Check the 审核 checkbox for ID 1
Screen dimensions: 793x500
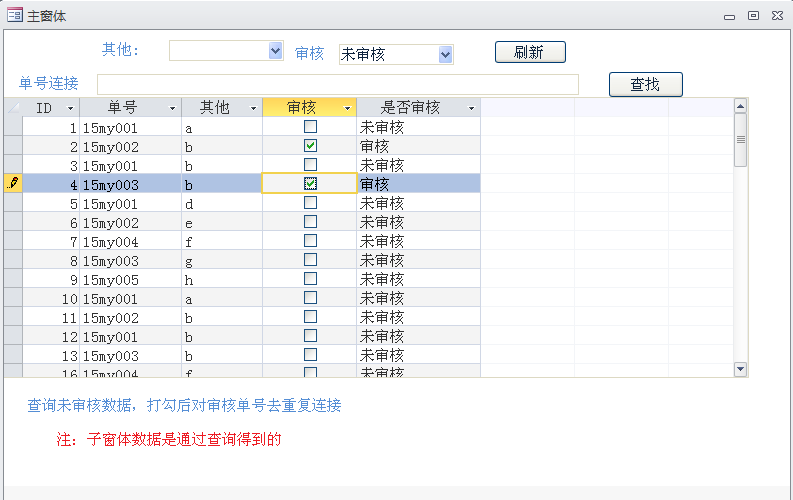(311, 127)
